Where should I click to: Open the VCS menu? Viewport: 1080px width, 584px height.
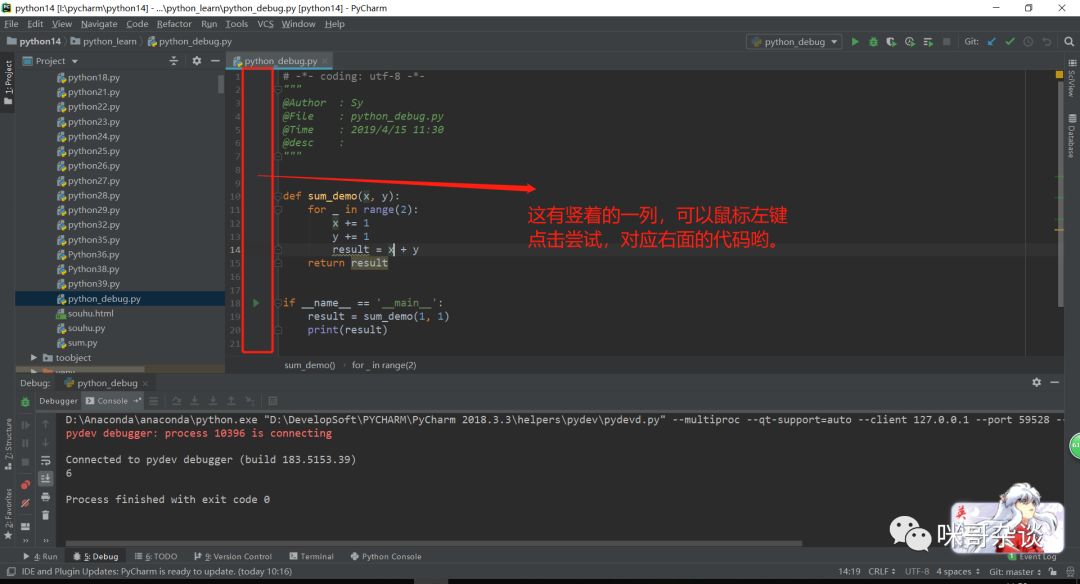click(265, 24)
